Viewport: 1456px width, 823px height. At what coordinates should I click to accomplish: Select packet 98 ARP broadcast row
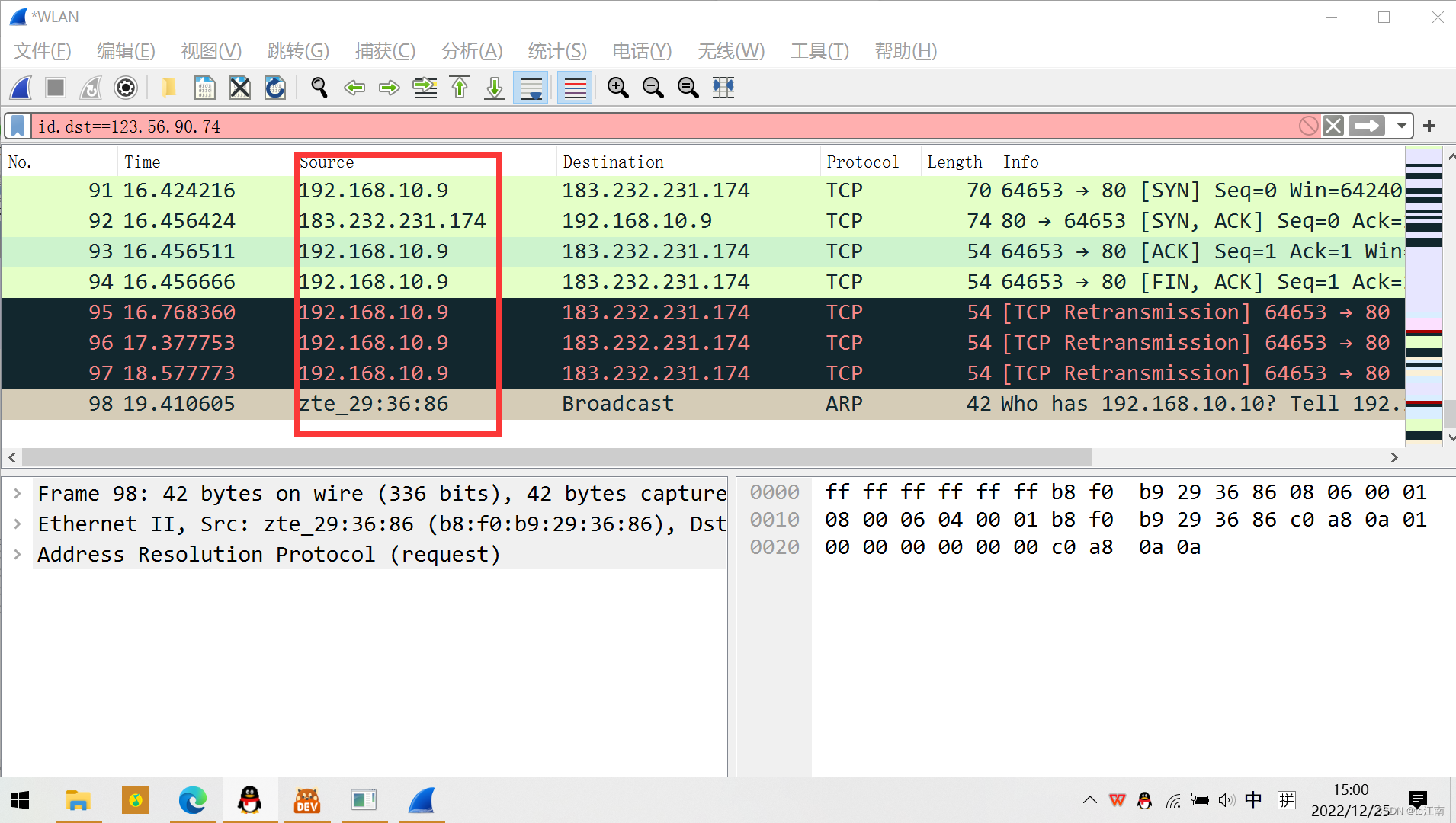pos(702,404)
